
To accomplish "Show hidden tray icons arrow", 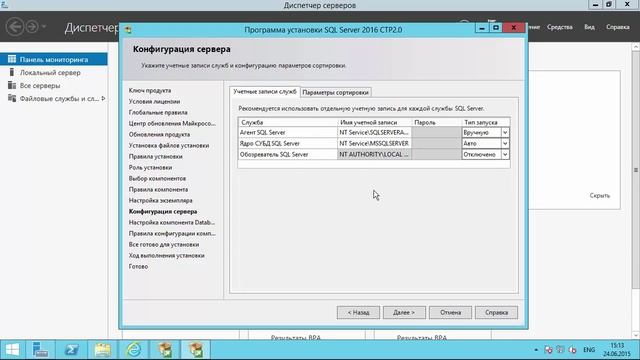I will [x=536, y=350].
